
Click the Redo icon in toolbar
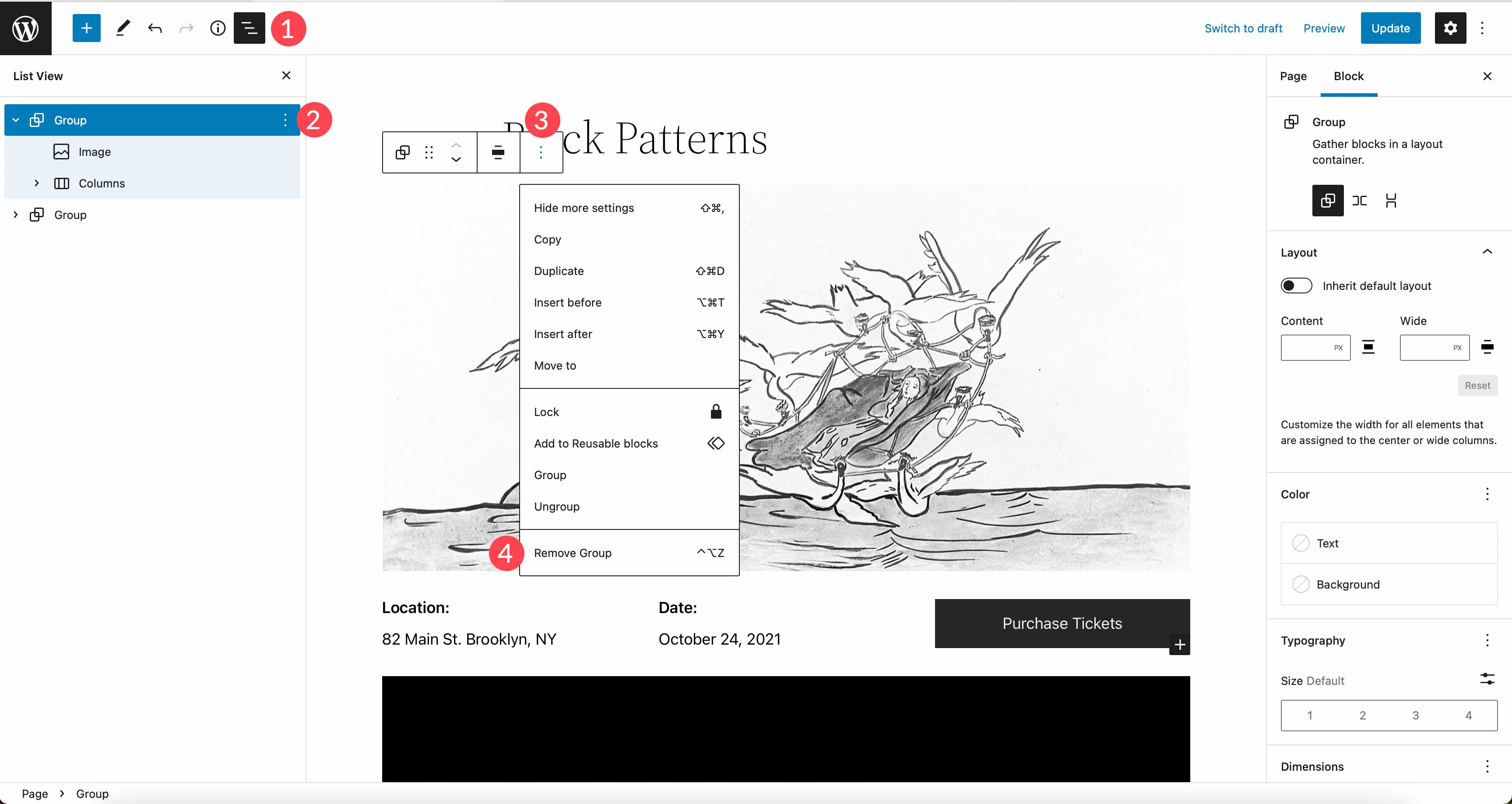point(186,27)
